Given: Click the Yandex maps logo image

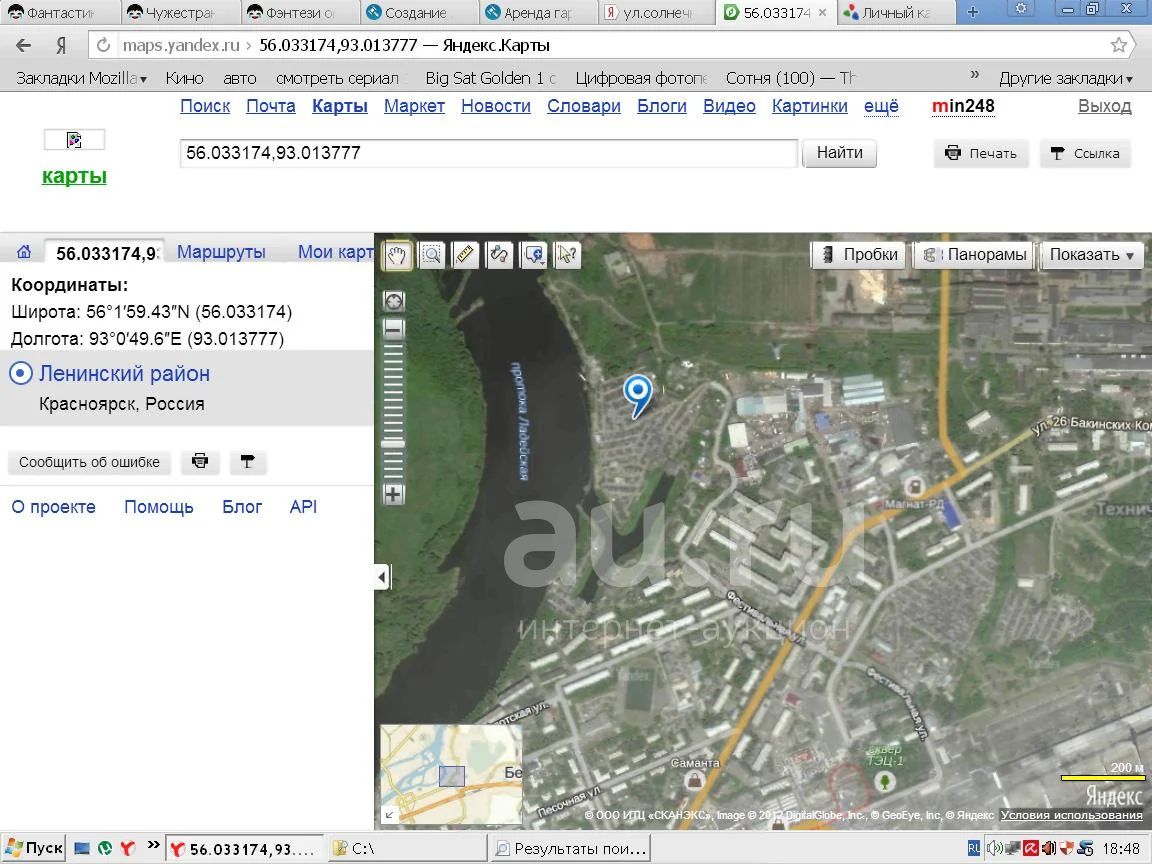Looking at the screenshot, I should coord(74,140).
